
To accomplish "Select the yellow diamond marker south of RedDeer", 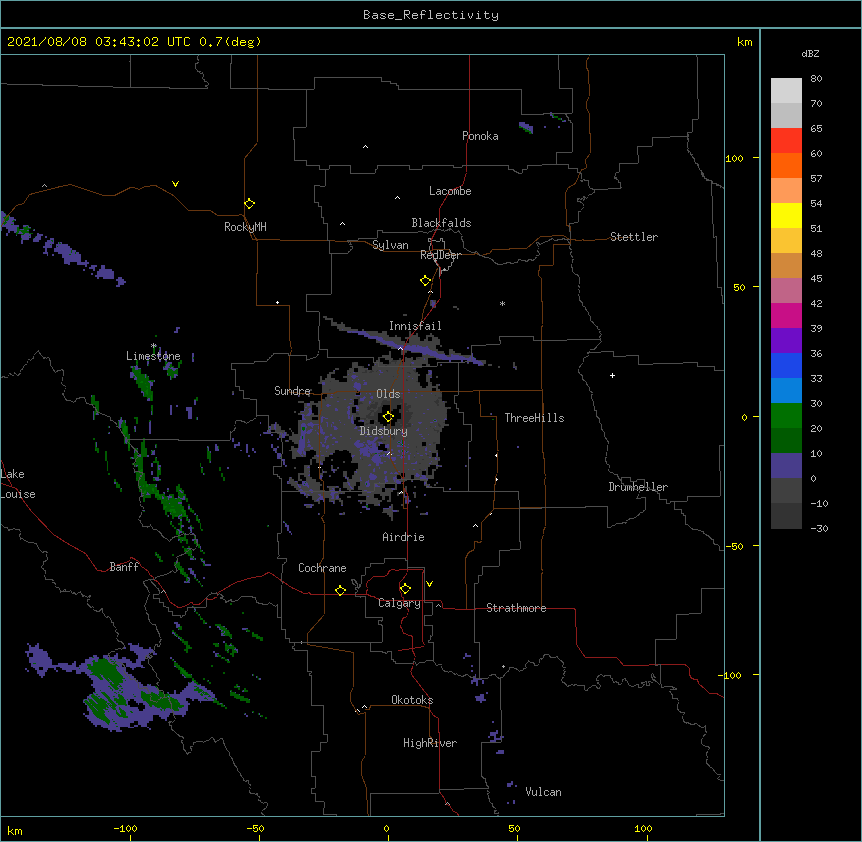I will [426, 281].
